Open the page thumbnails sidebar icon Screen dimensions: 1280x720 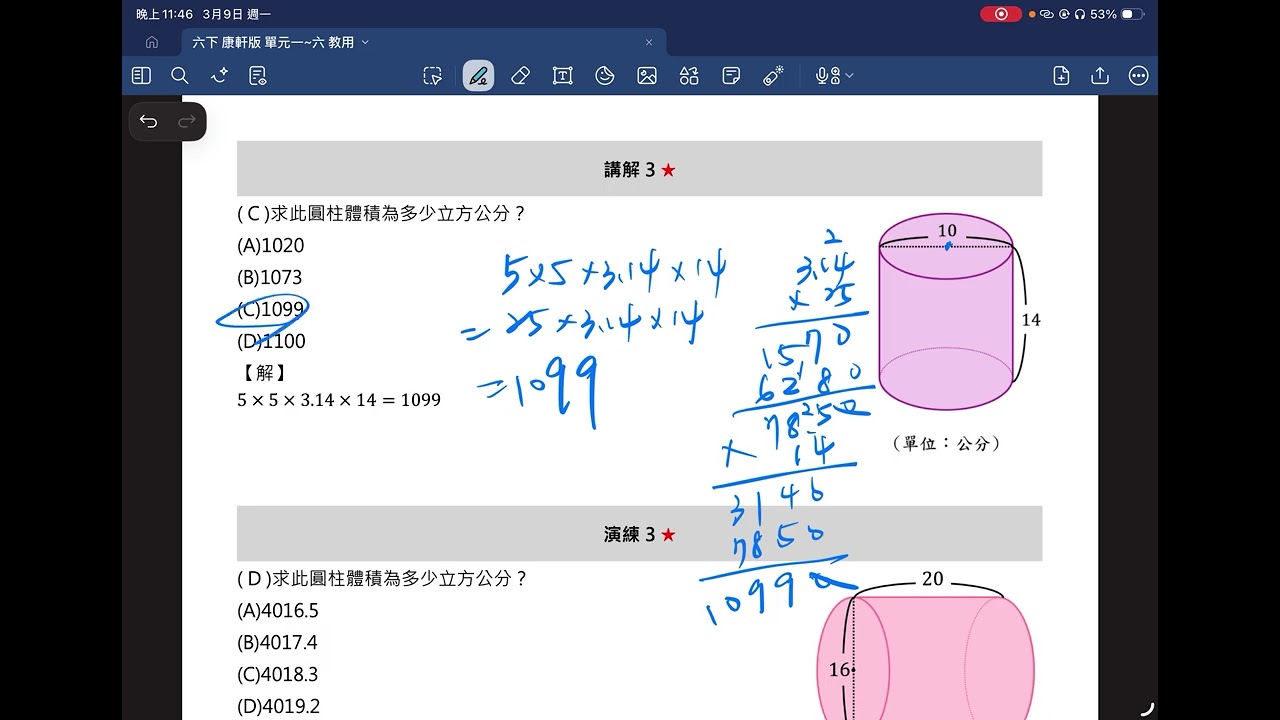pos(141,76)
